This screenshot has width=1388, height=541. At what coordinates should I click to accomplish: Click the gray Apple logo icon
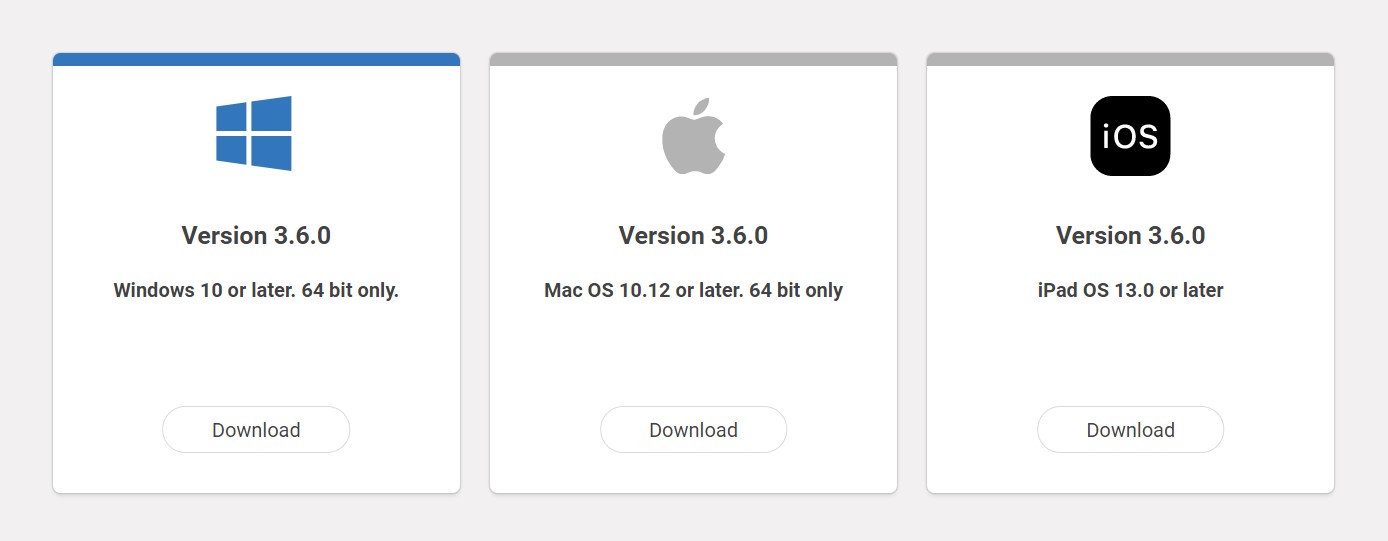click(x=693, y=136)
